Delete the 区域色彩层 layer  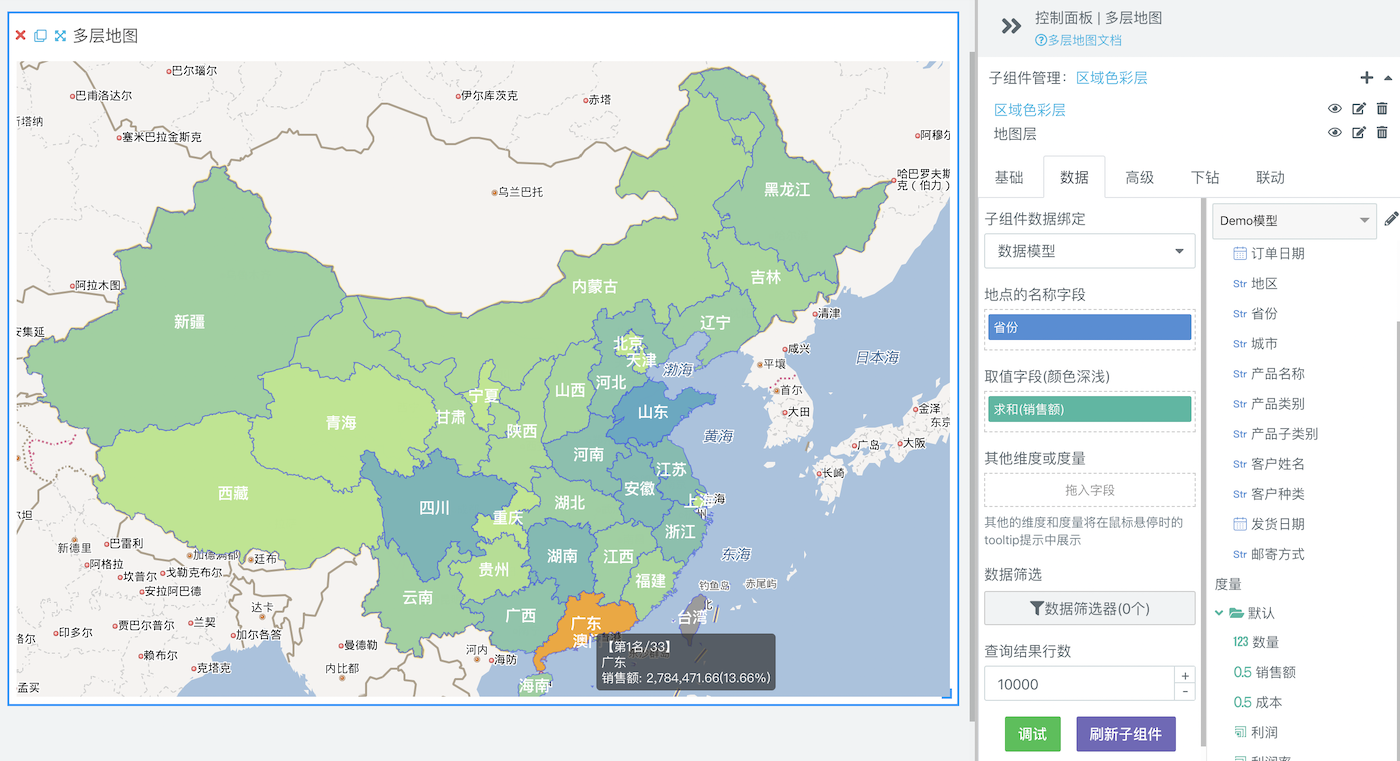point(1382,109)
